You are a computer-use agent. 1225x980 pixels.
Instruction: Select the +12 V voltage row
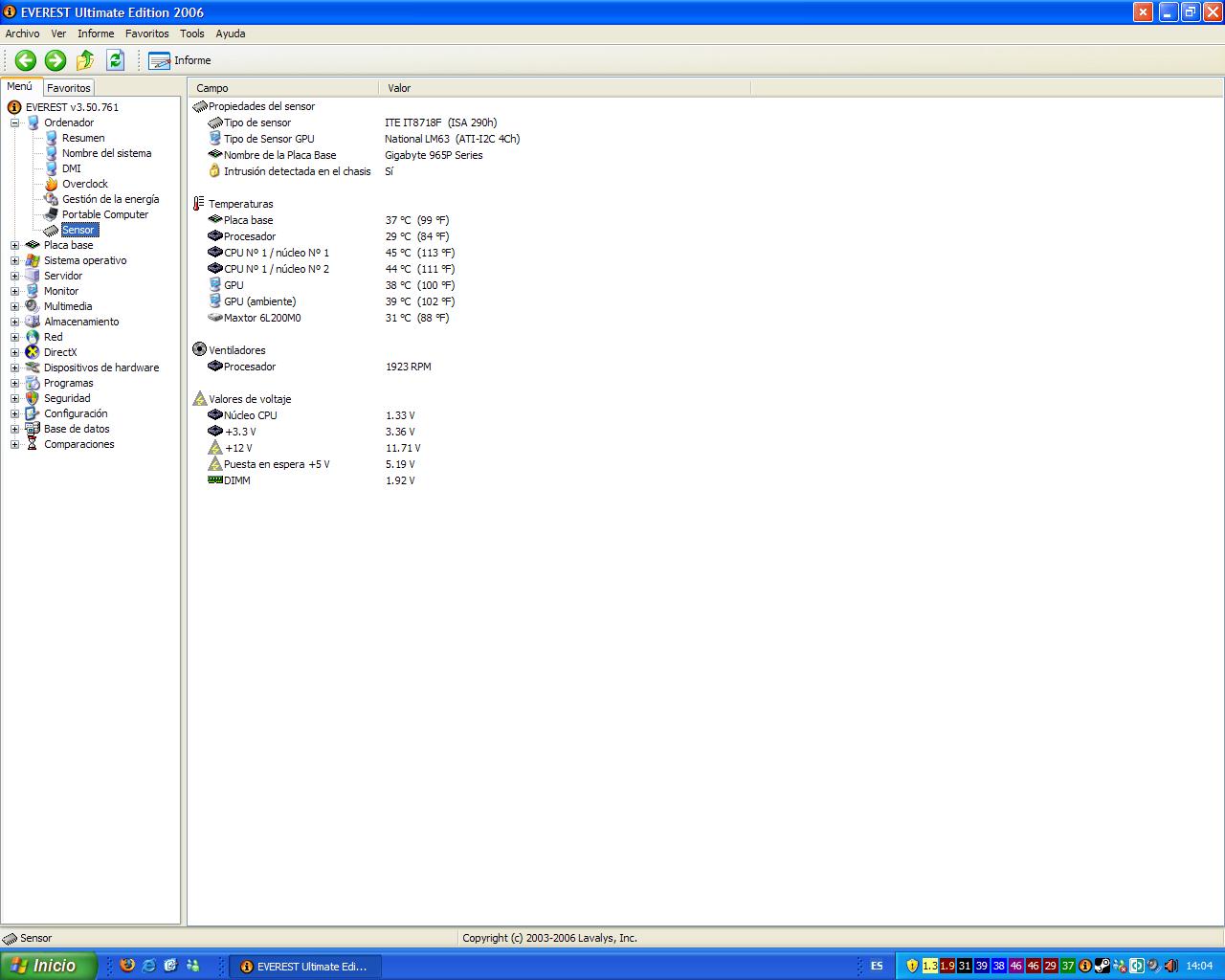click(x=314, y=448)
